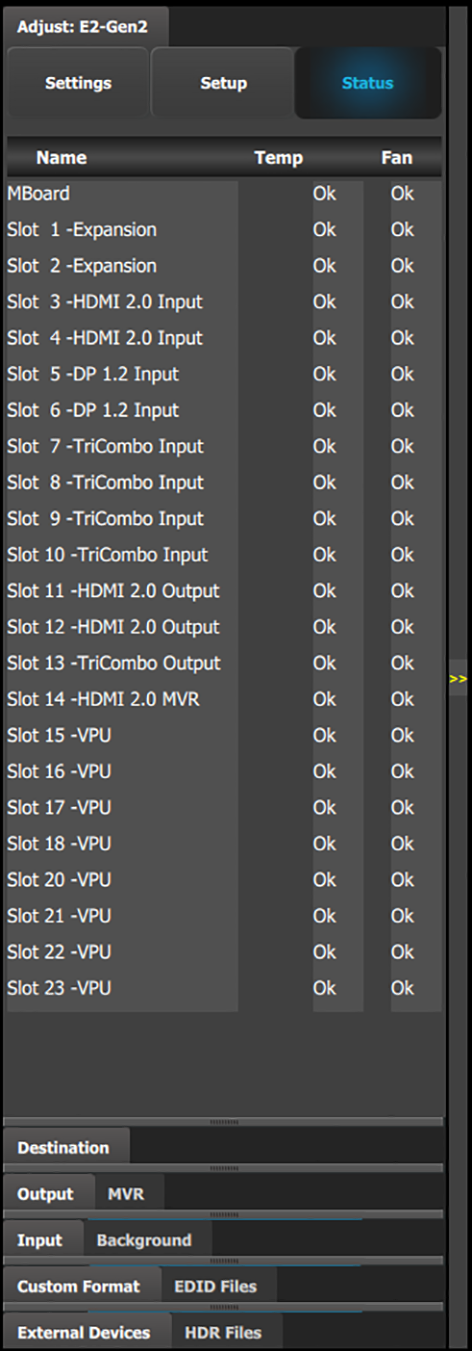This screenshot has height=1351, width=472.
Task: Select the External Devices tab
Action: click(84, 1332)
